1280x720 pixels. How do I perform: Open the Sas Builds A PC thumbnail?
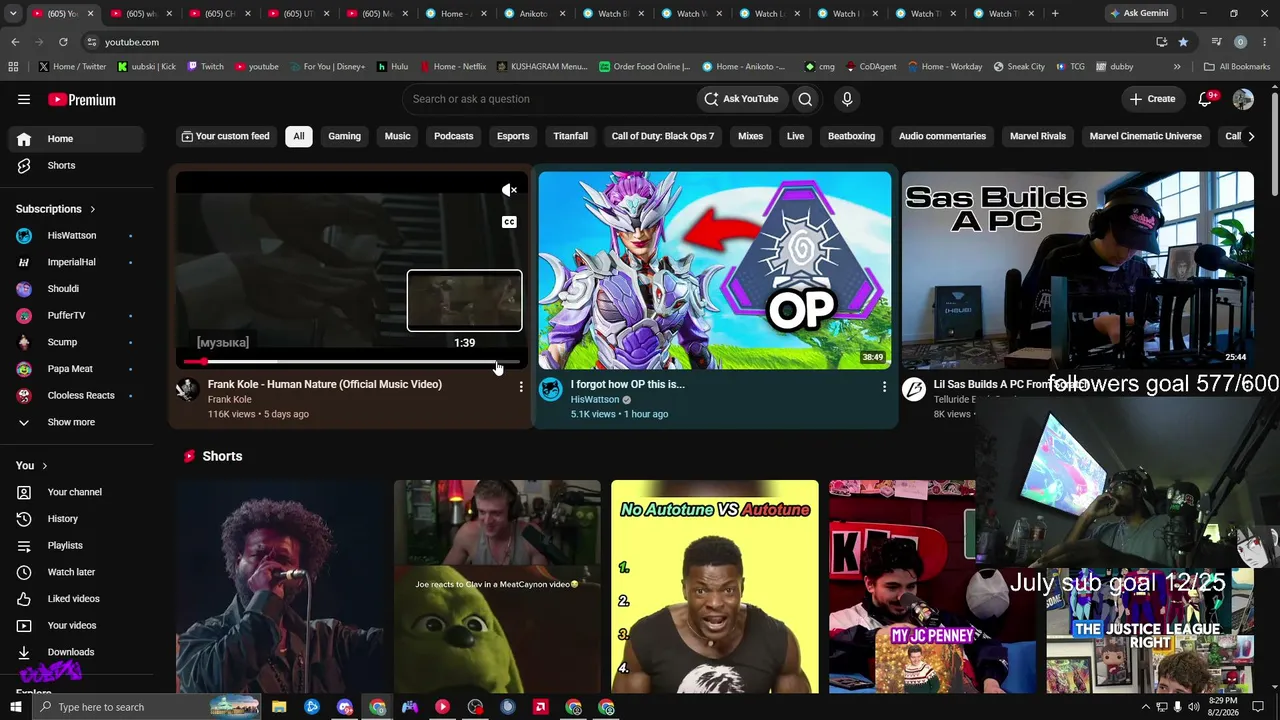coord(1078,270)
